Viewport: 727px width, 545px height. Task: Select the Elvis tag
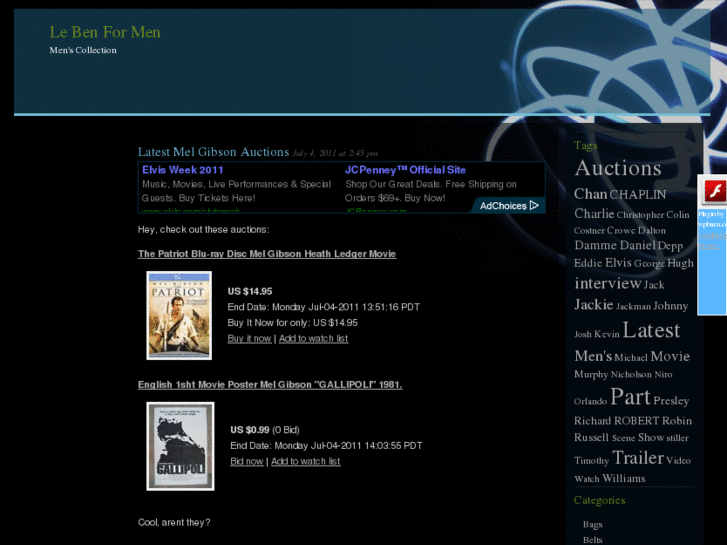pos(619,263)
